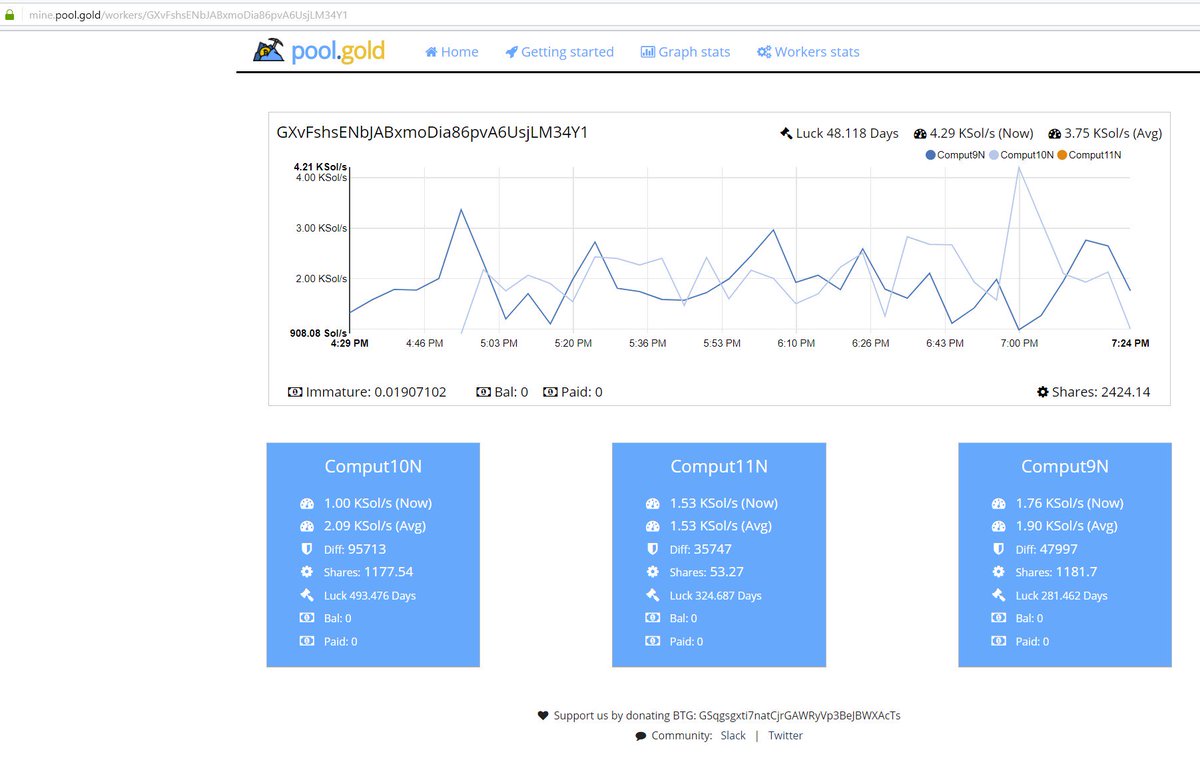Click the speedometer icon beside 3.75 KSol/s (Avg)
Viewport: 1200px width, 758px height.
[1054, 133]
